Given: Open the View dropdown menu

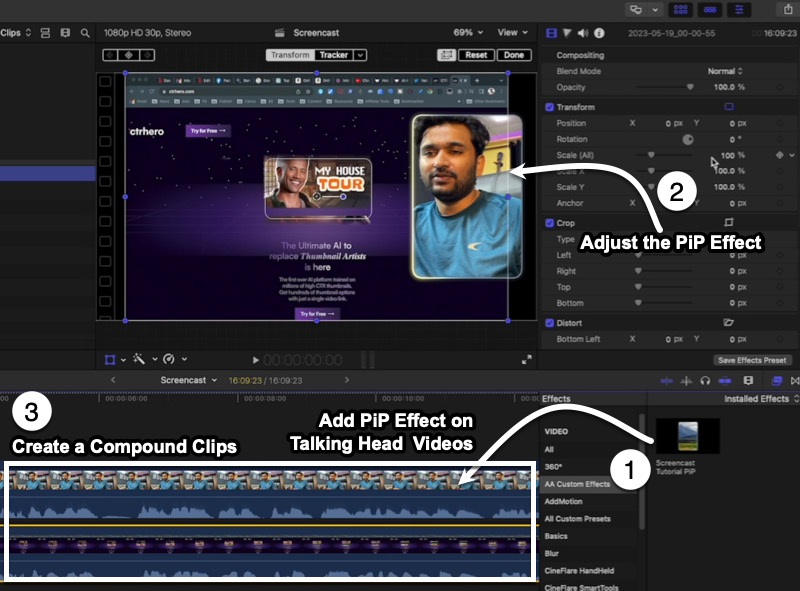Looking at the screenshot, I should click(x=513, y=33).
